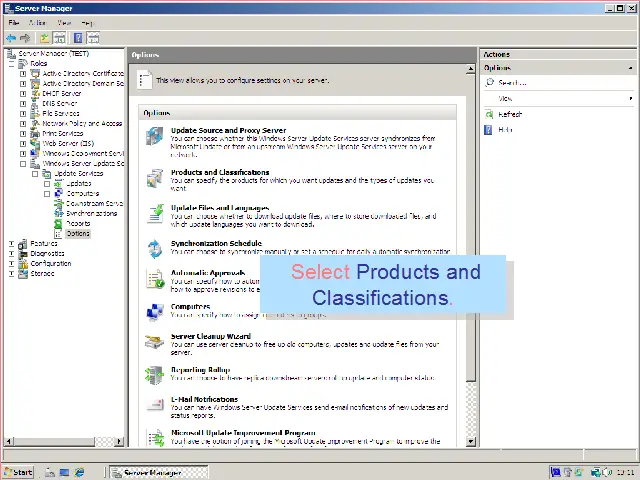Image resolution: width=640 pixels, height=480 pixels.
Task: Expand the View submenu arrow in Actions
Action: point(631,98)
